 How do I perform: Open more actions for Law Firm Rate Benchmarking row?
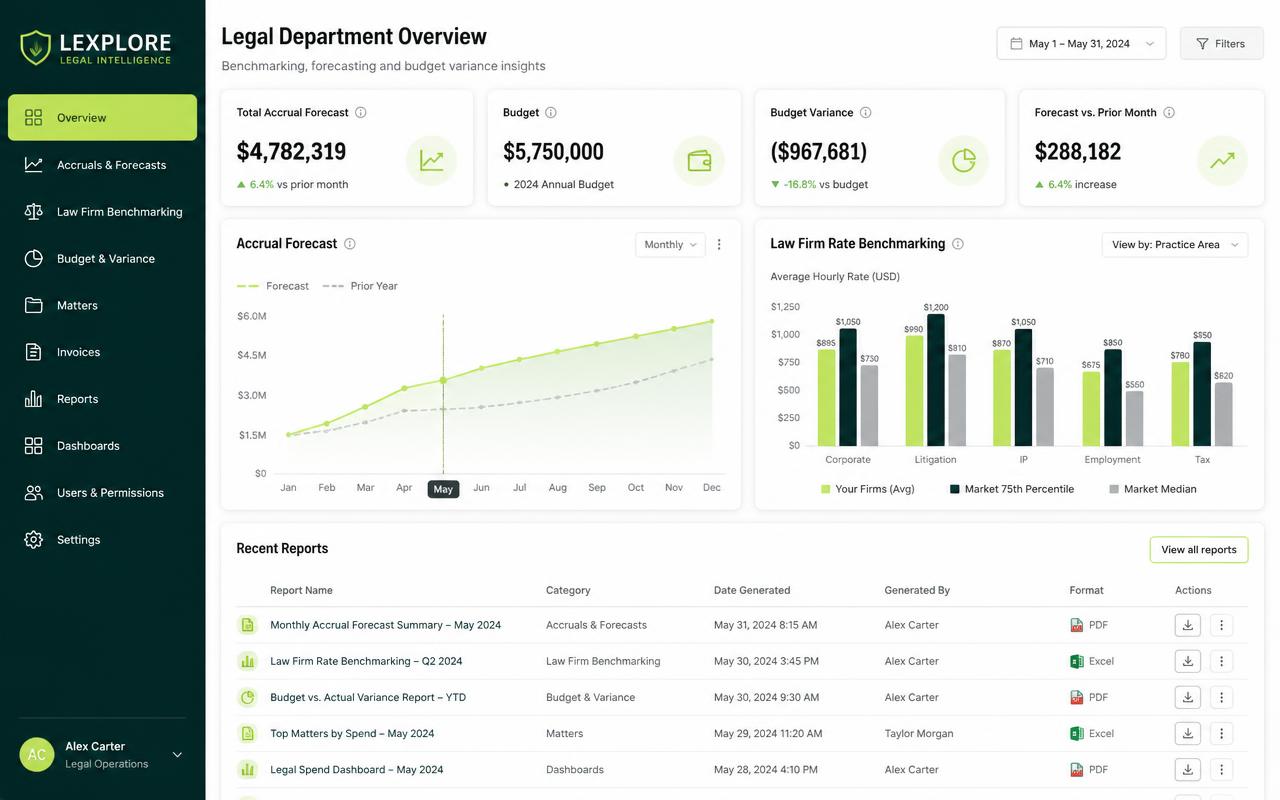[x=1221, y=661]
